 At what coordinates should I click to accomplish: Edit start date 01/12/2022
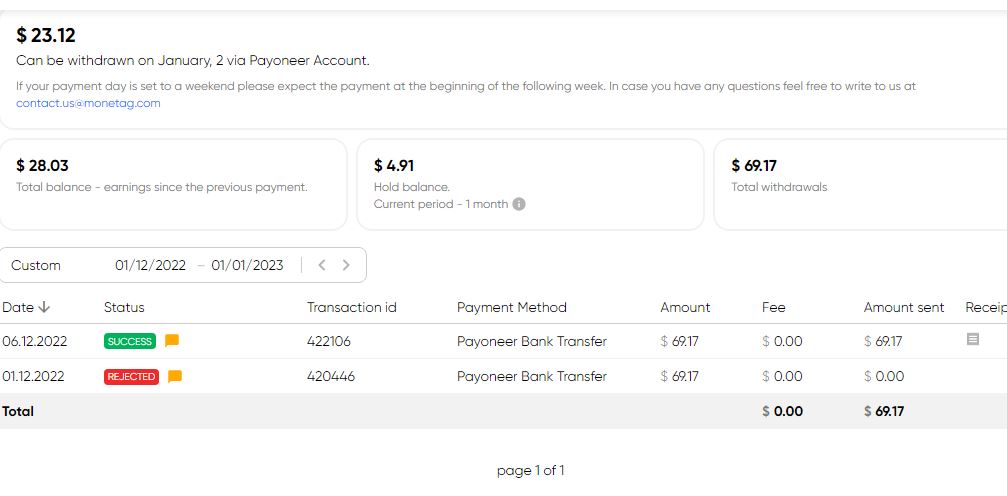point(150,265)
